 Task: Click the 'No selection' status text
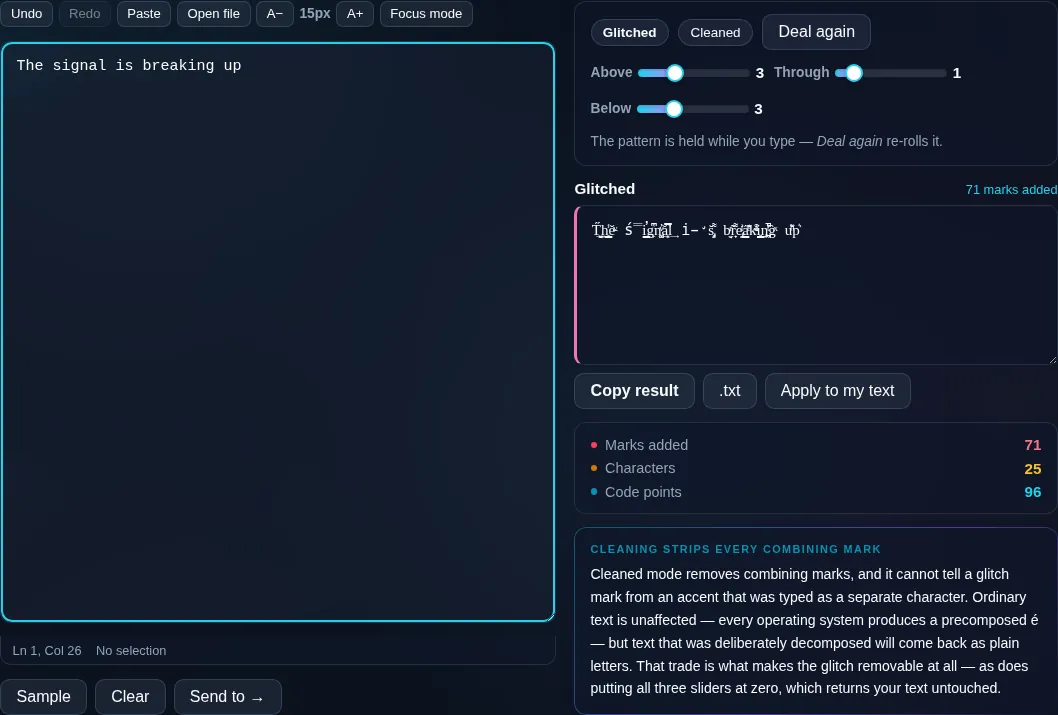[131, 650]
